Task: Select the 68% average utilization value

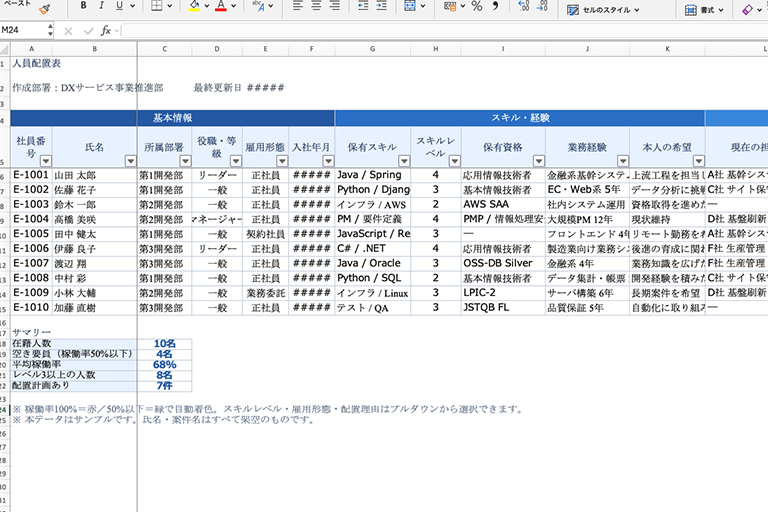Action: tap(165, 365)
